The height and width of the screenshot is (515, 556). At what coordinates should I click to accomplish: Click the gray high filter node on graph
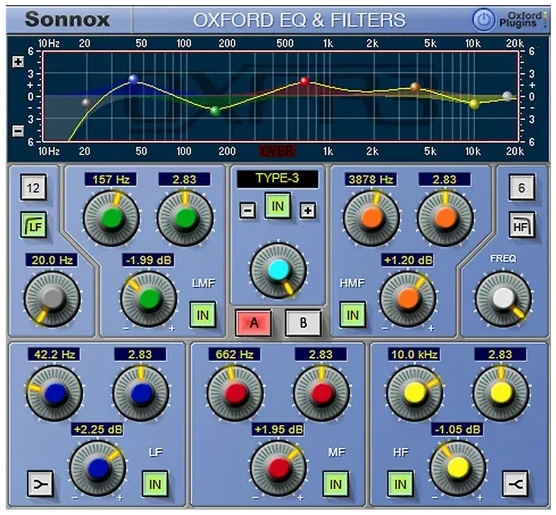click(507, 96)
